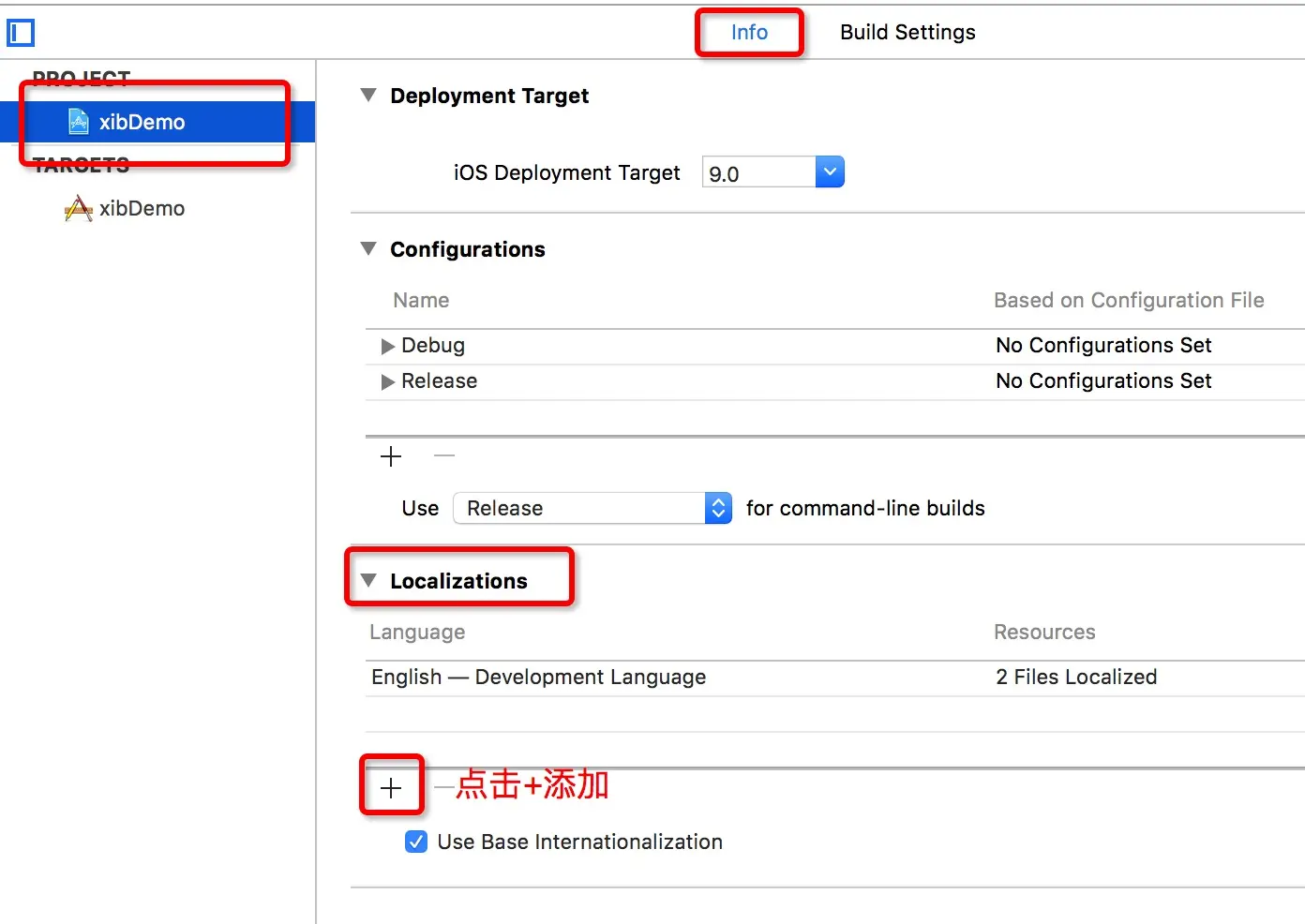The image size is (1305, 924).
Task: Collapse the Localizations section
Action: [368, 581]
